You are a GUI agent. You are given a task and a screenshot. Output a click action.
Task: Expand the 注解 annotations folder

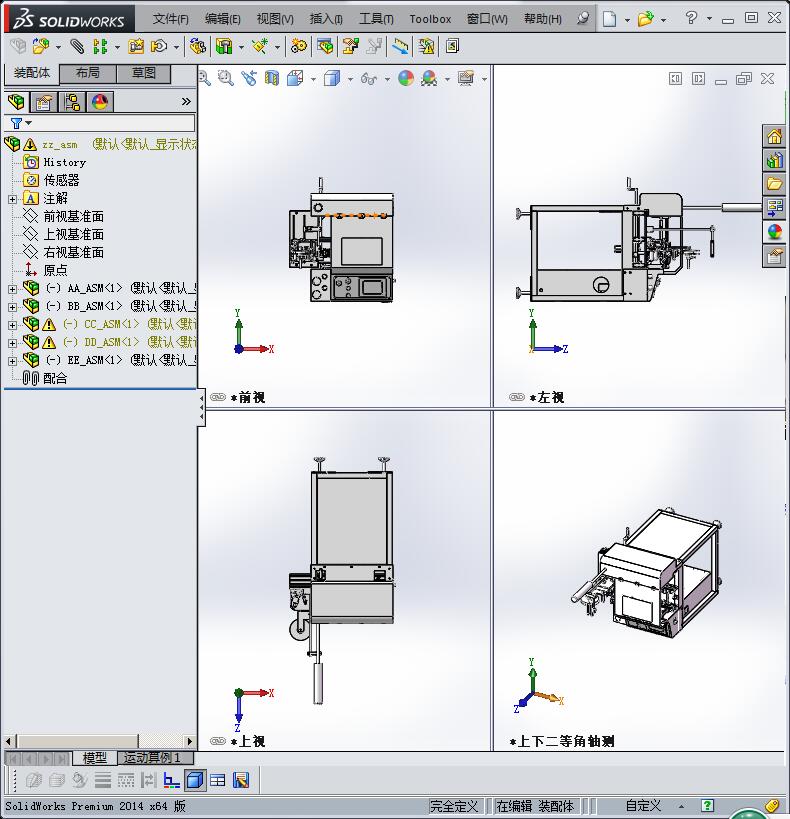[13, 199]
